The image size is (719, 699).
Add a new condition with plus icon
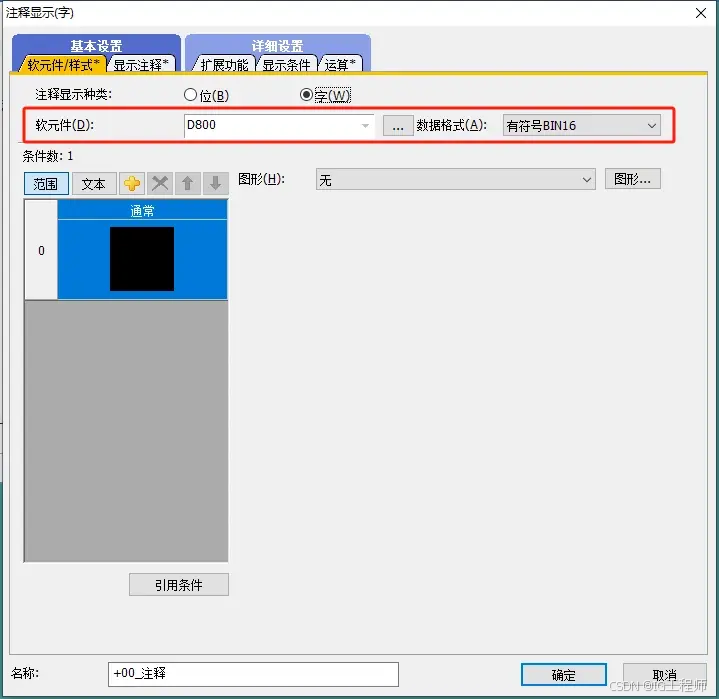(132, 183)
